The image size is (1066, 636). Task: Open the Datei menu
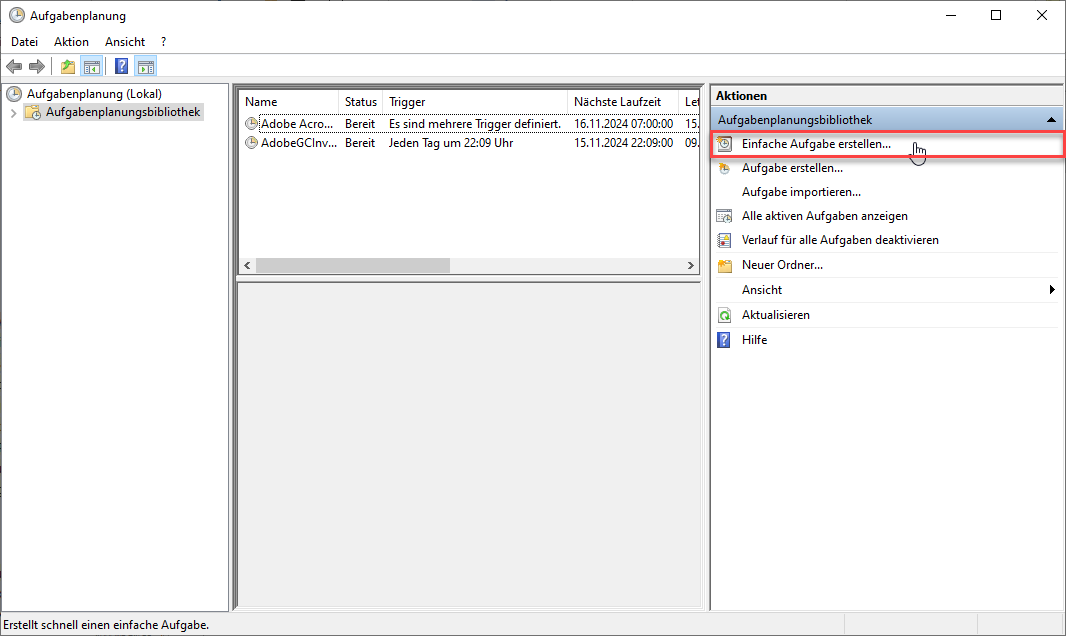tap(24, 42)
